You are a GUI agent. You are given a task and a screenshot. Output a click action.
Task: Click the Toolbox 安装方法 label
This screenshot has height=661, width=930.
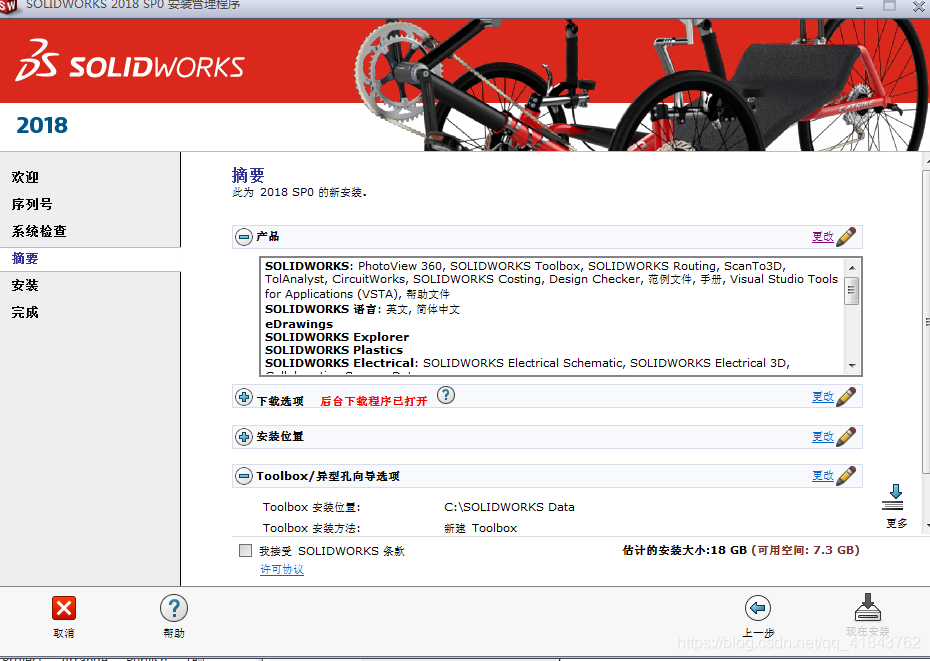tap(312, 528)
